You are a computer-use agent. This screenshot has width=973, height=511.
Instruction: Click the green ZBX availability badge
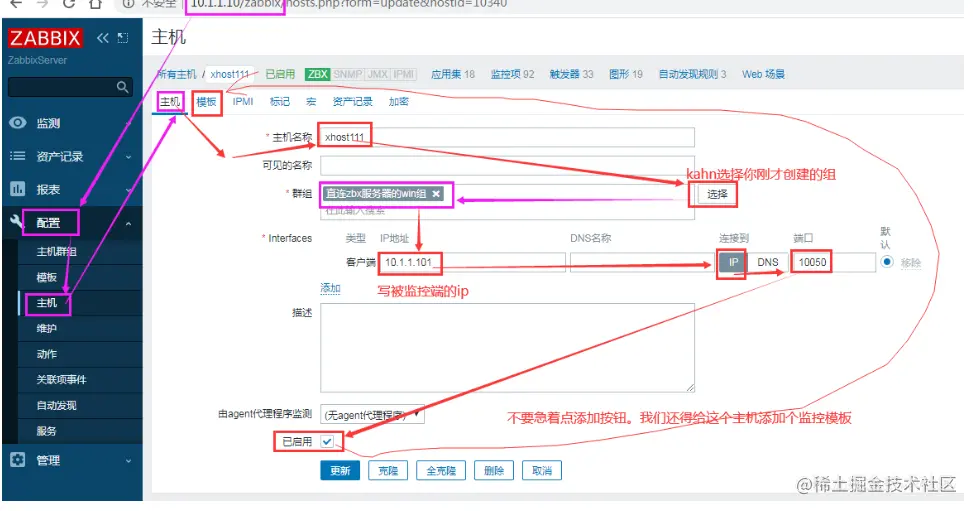(x=317, y=74)
